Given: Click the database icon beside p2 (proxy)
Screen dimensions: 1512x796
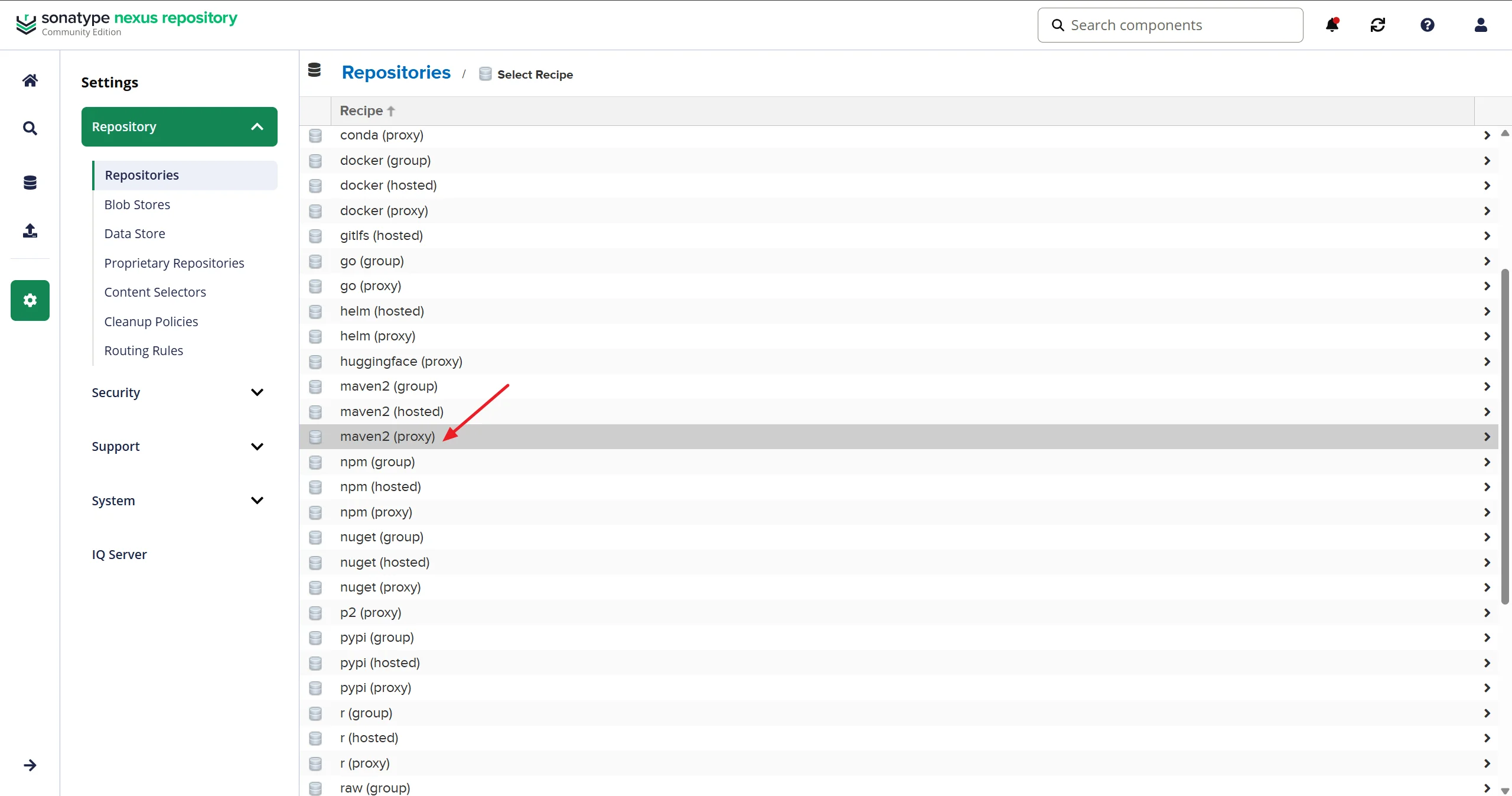Looking at the screenshot, I should click(315, 613).
